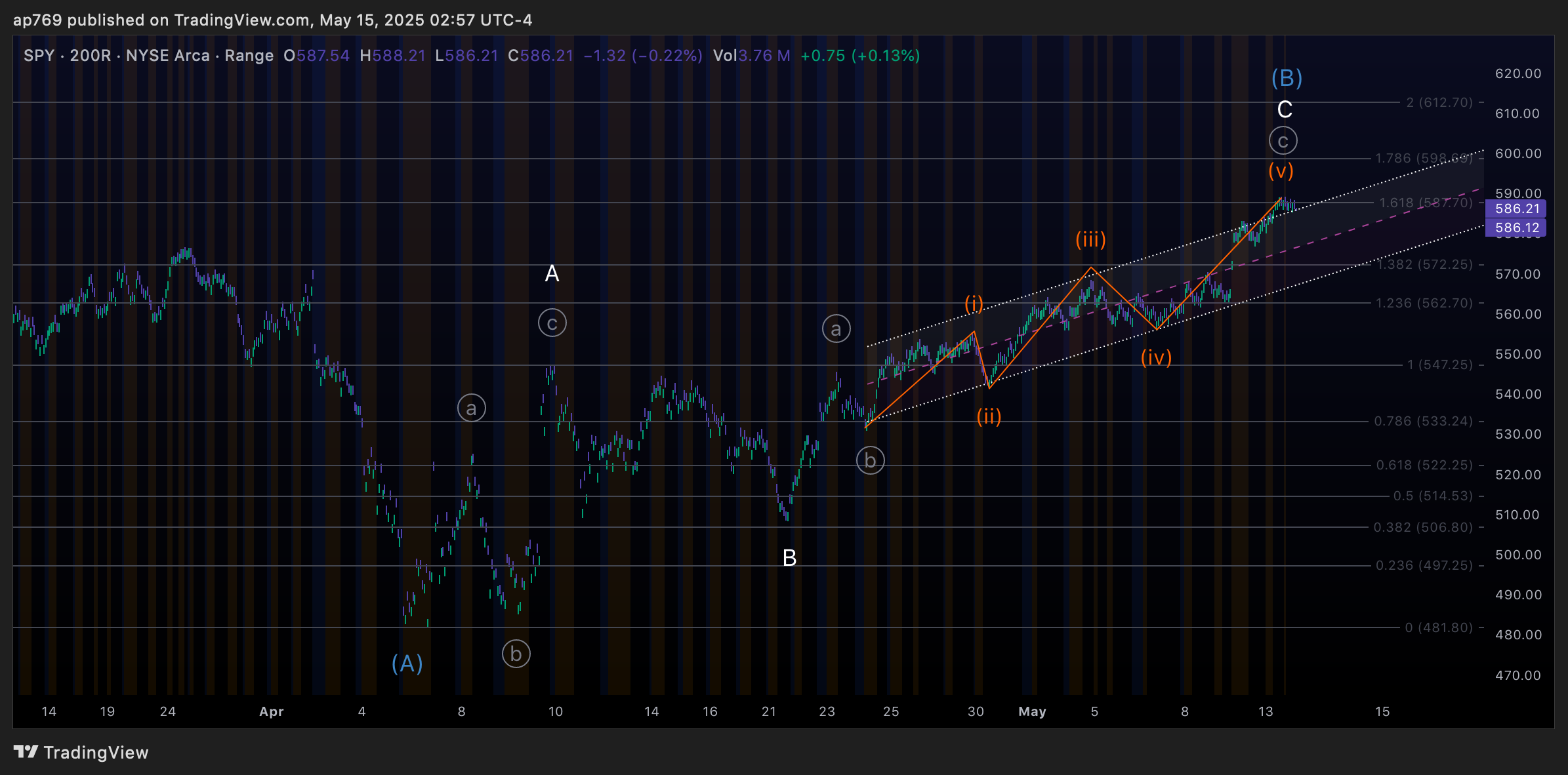
Task: Click the orange (iii) wave label
Action: (x=1090, y=239)
